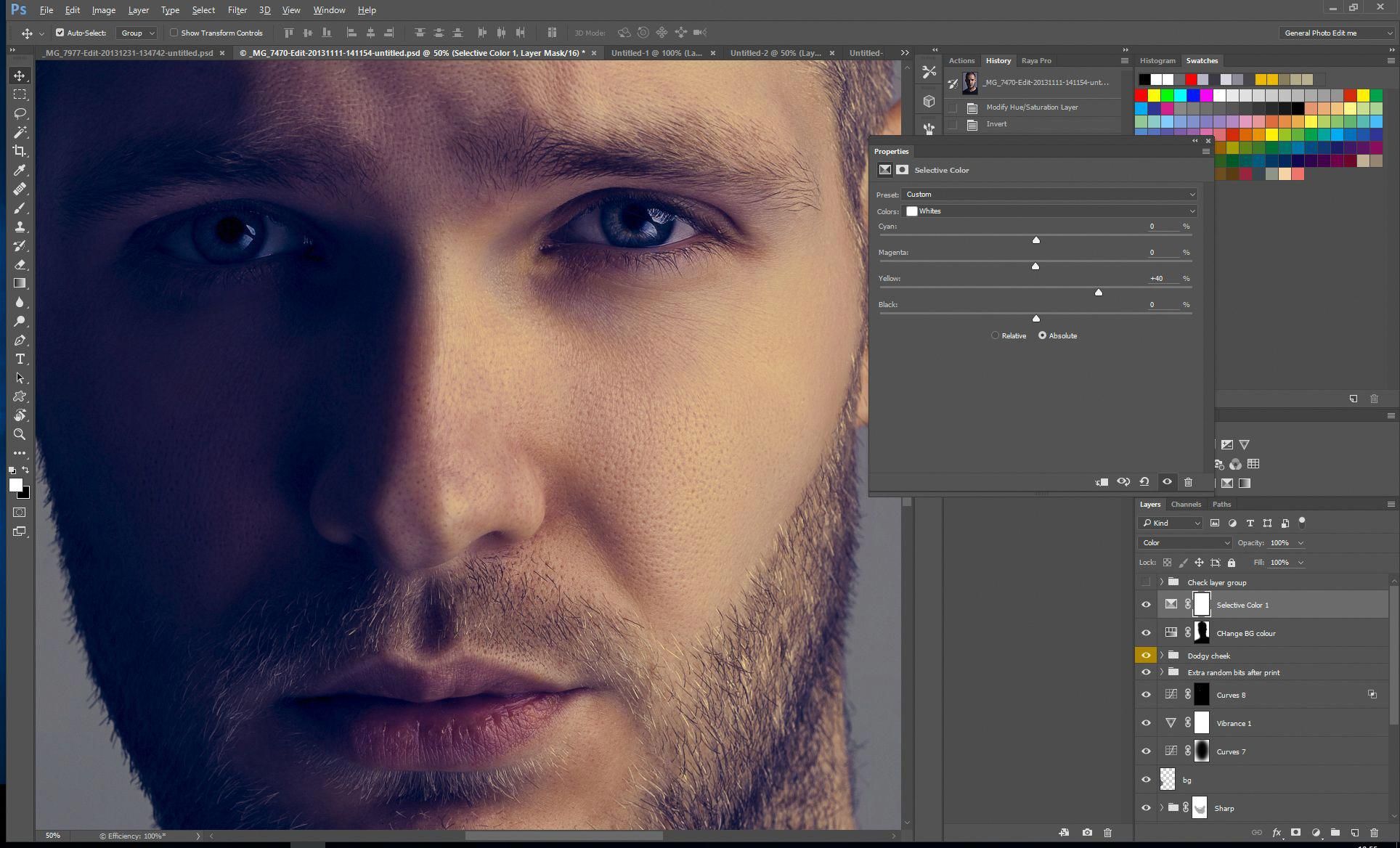Viewport: 1400px width, 848px height.
Task: Select the Crop tool
Action: pos(20,151)
